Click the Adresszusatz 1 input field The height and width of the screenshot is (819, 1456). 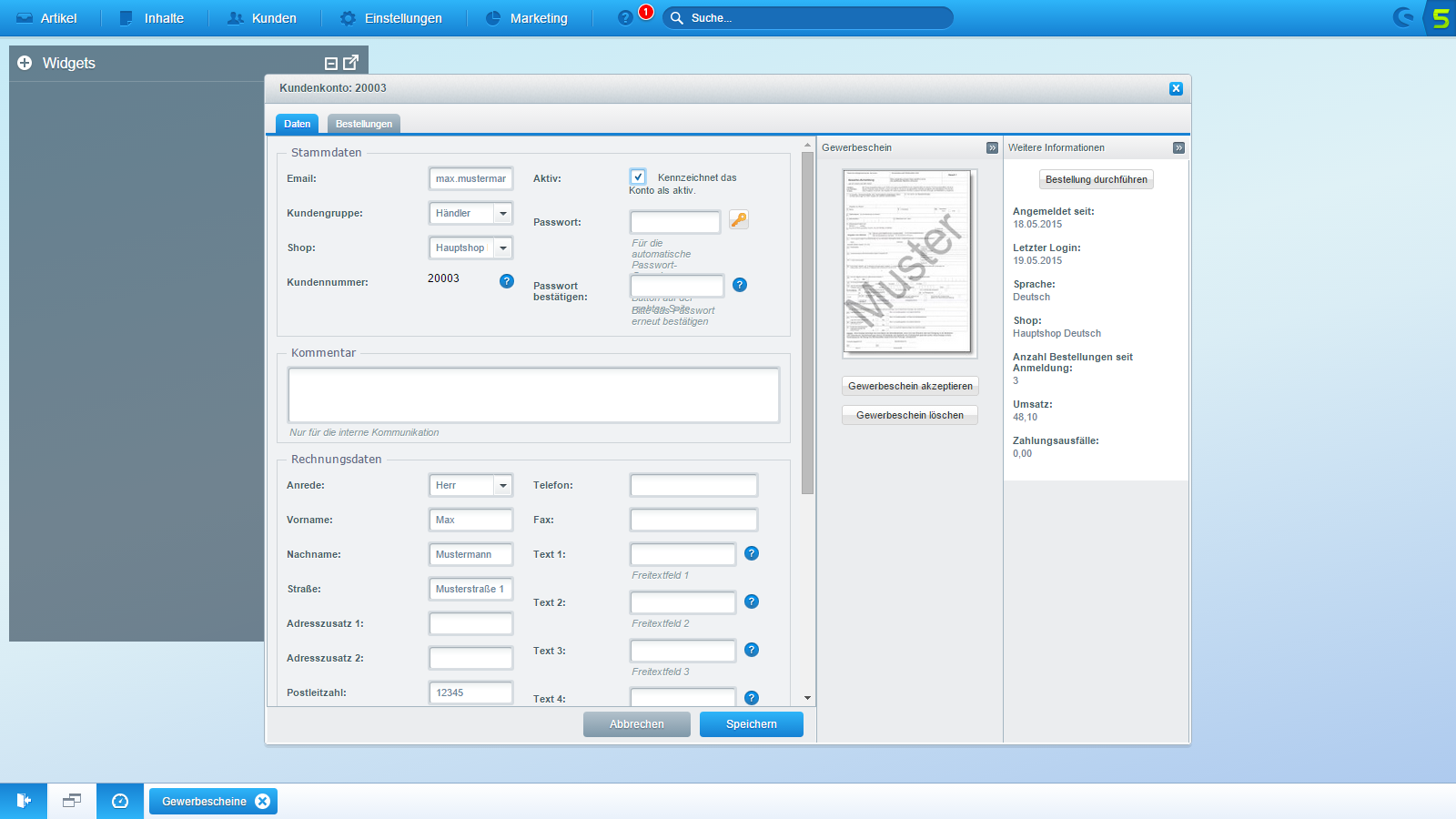pos(471,623)
